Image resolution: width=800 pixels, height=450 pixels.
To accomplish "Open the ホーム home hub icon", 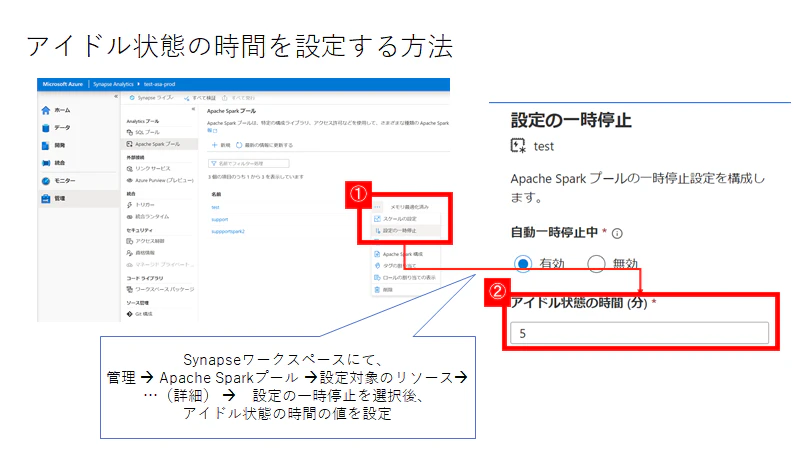I will (x=46, y=110).
